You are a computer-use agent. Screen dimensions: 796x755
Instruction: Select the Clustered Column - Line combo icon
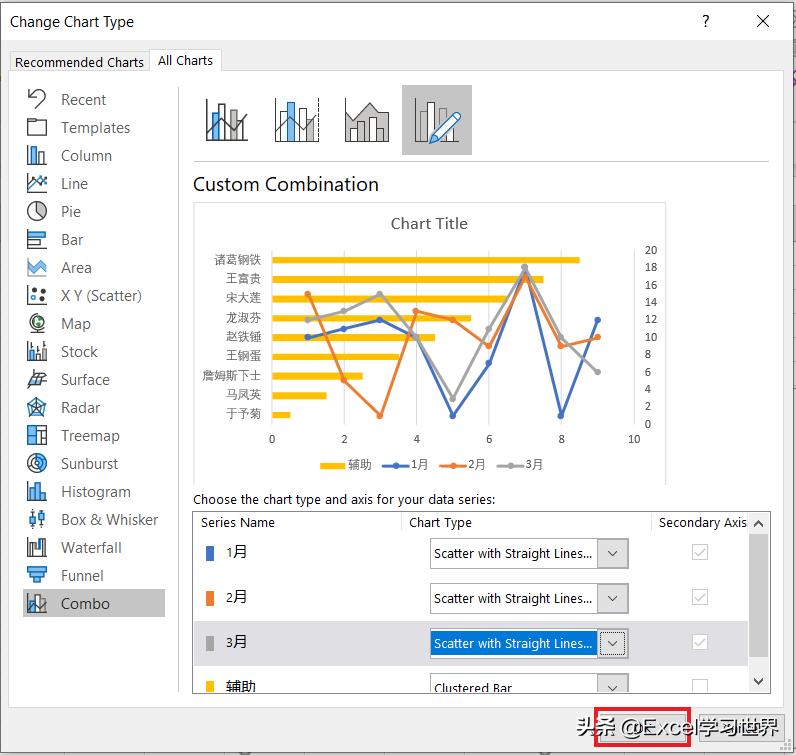(227, 120)
